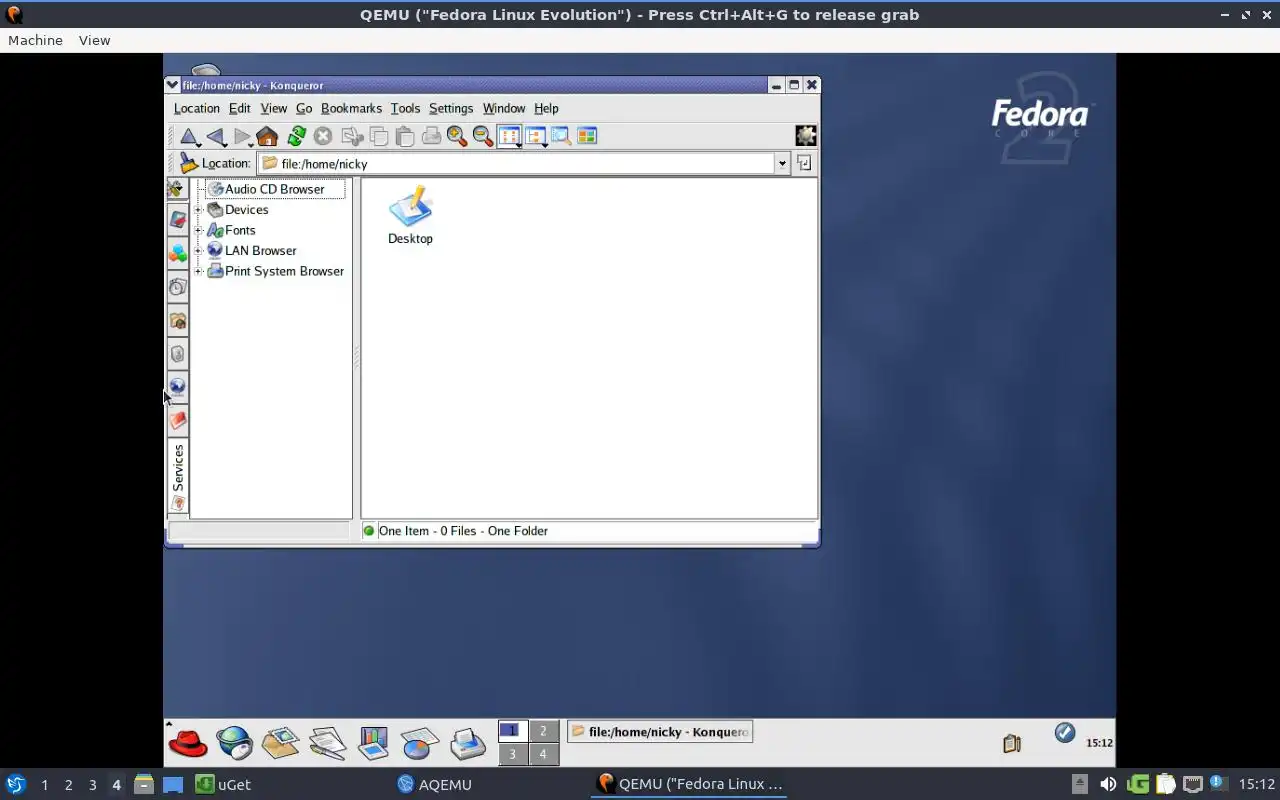Launch word processor pen-and-paper icon
1280x800 pixels.
327,742
